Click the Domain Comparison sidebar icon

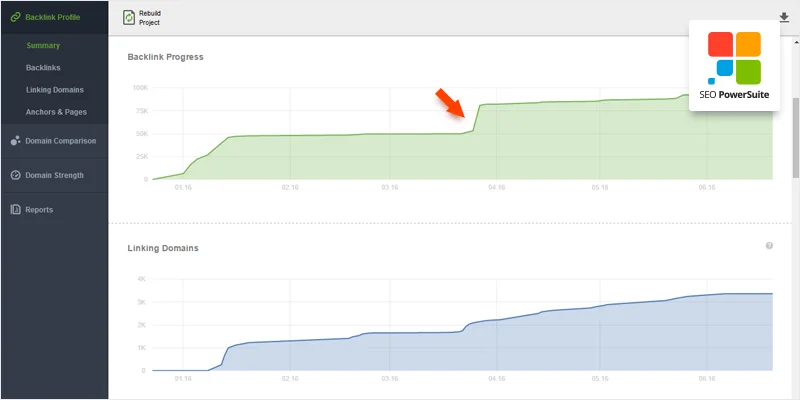[x=15, y=141]
